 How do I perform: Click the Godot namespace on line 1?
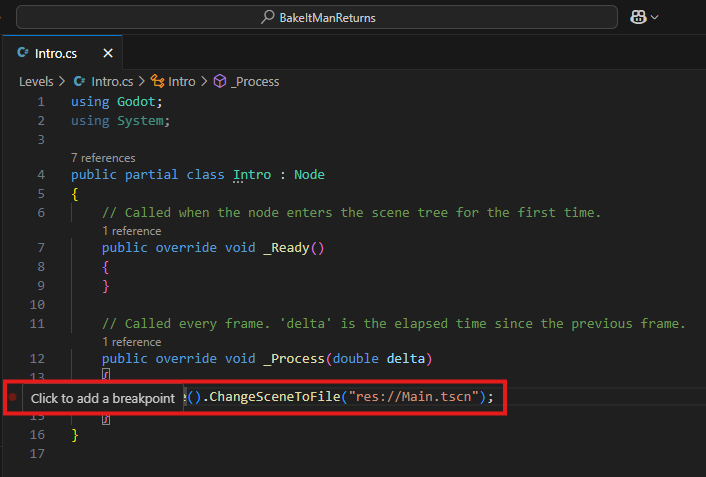click(x=136, y=102)
